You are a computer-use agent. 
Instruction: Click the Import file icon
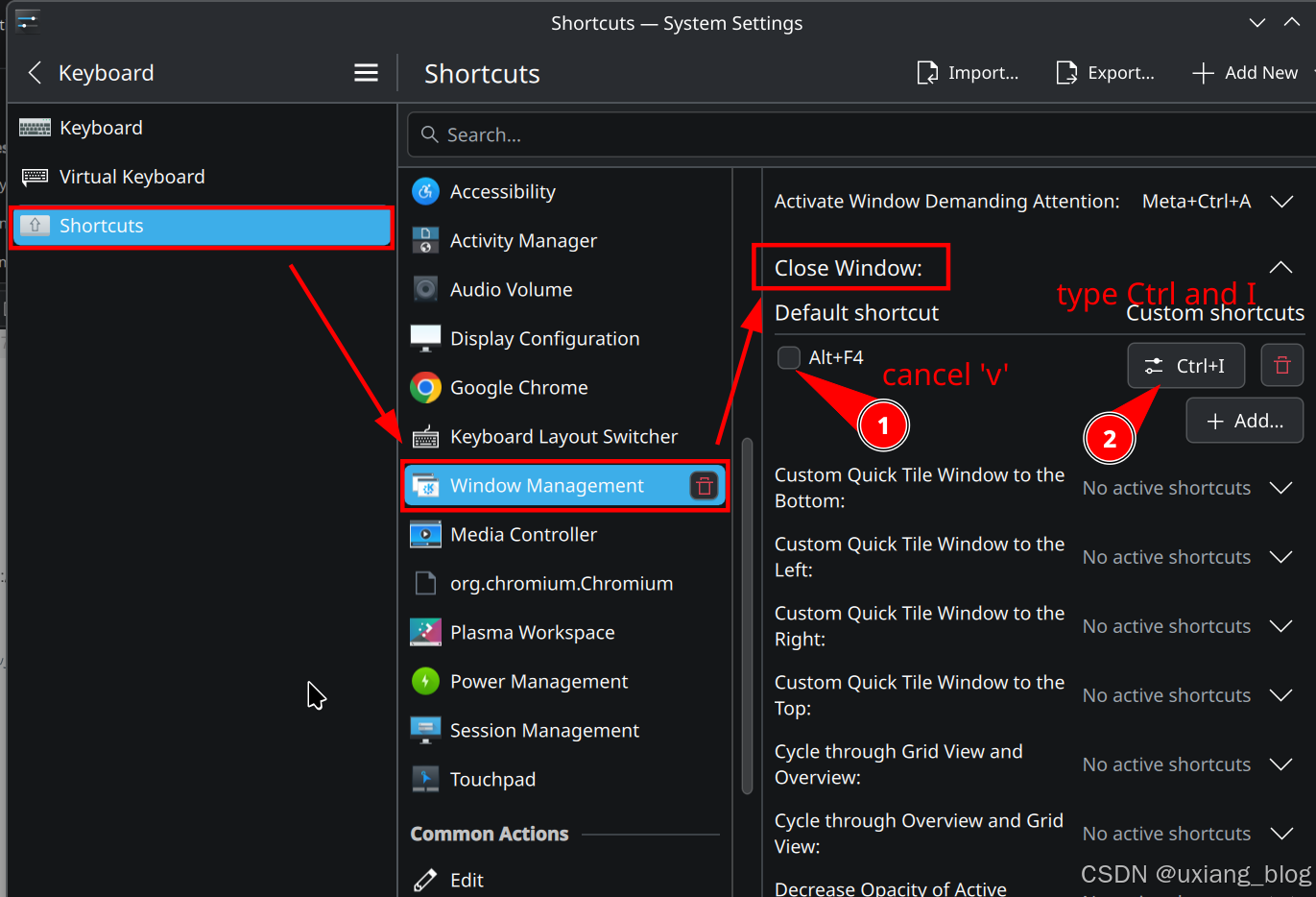pyautogui.click(x=927, y=73)
